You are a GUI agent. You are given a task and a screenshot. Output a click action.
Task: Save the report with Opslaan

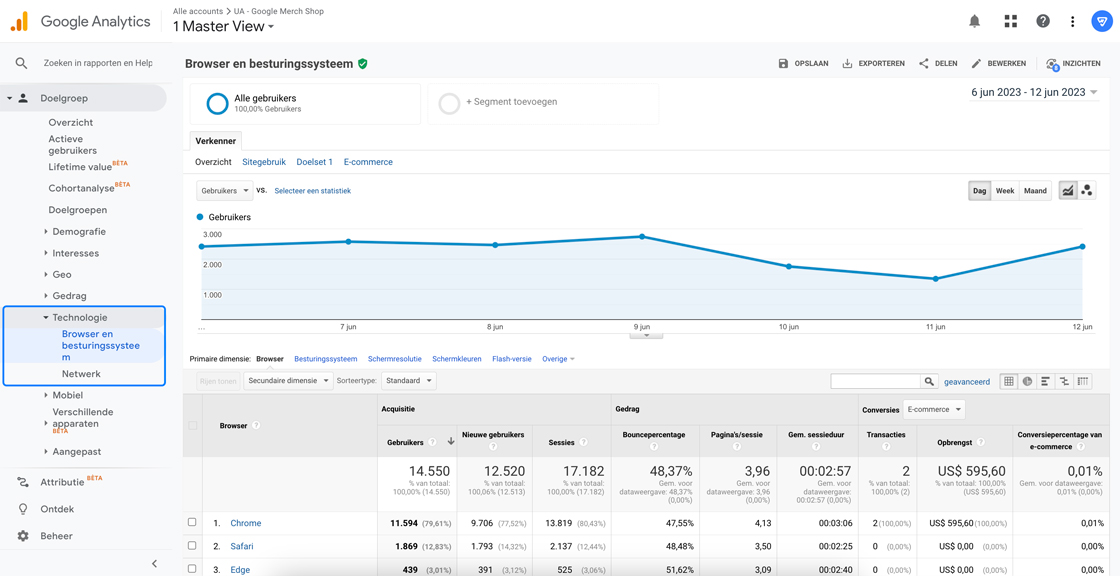click(804, 64)
